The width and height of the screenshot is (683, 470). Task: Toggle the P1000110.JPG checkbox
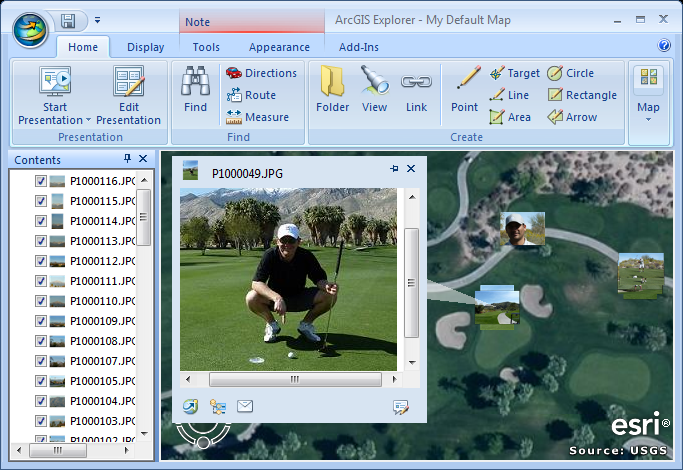41,301
